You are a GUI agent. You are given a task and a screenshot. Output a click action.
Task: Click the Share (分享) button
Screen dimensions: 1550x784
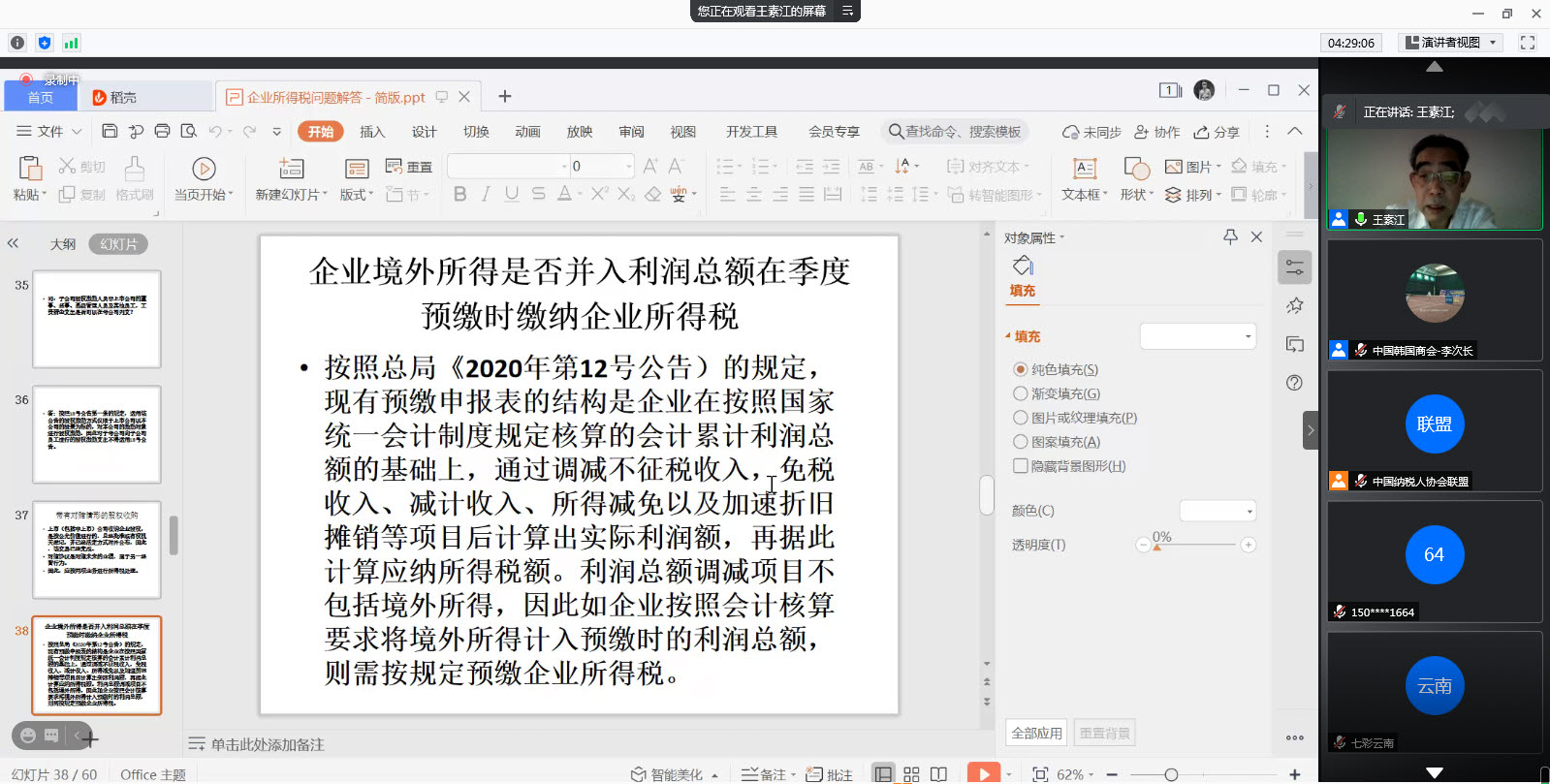1217,132
